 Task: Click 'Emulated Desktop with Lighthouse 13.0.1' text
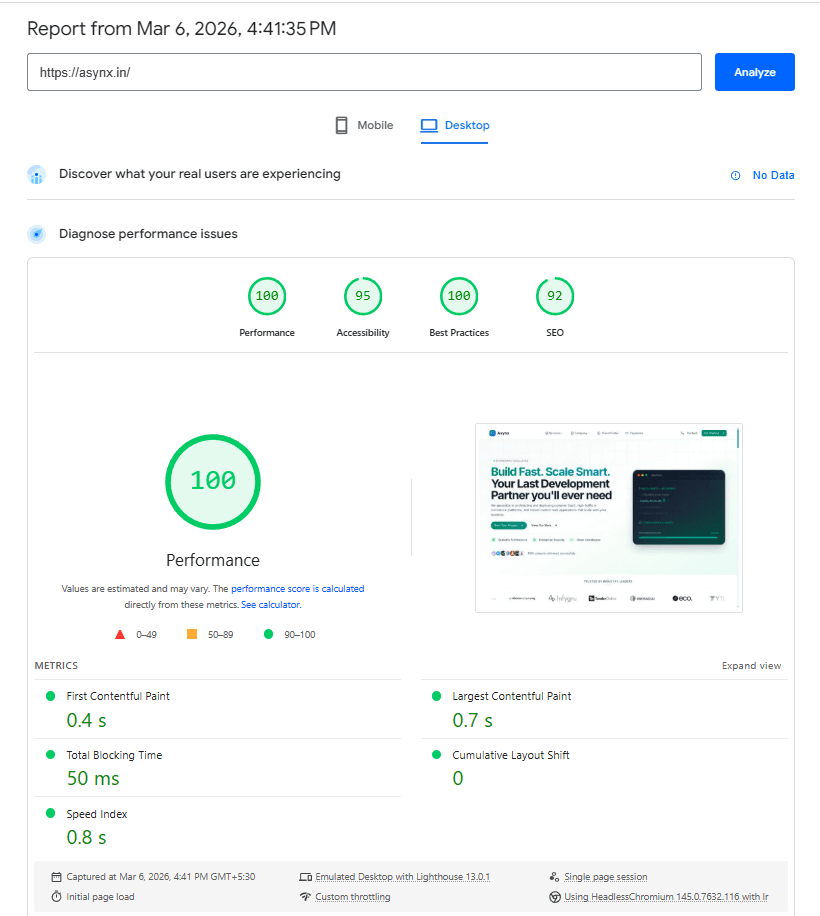click(x=402, y=876)
